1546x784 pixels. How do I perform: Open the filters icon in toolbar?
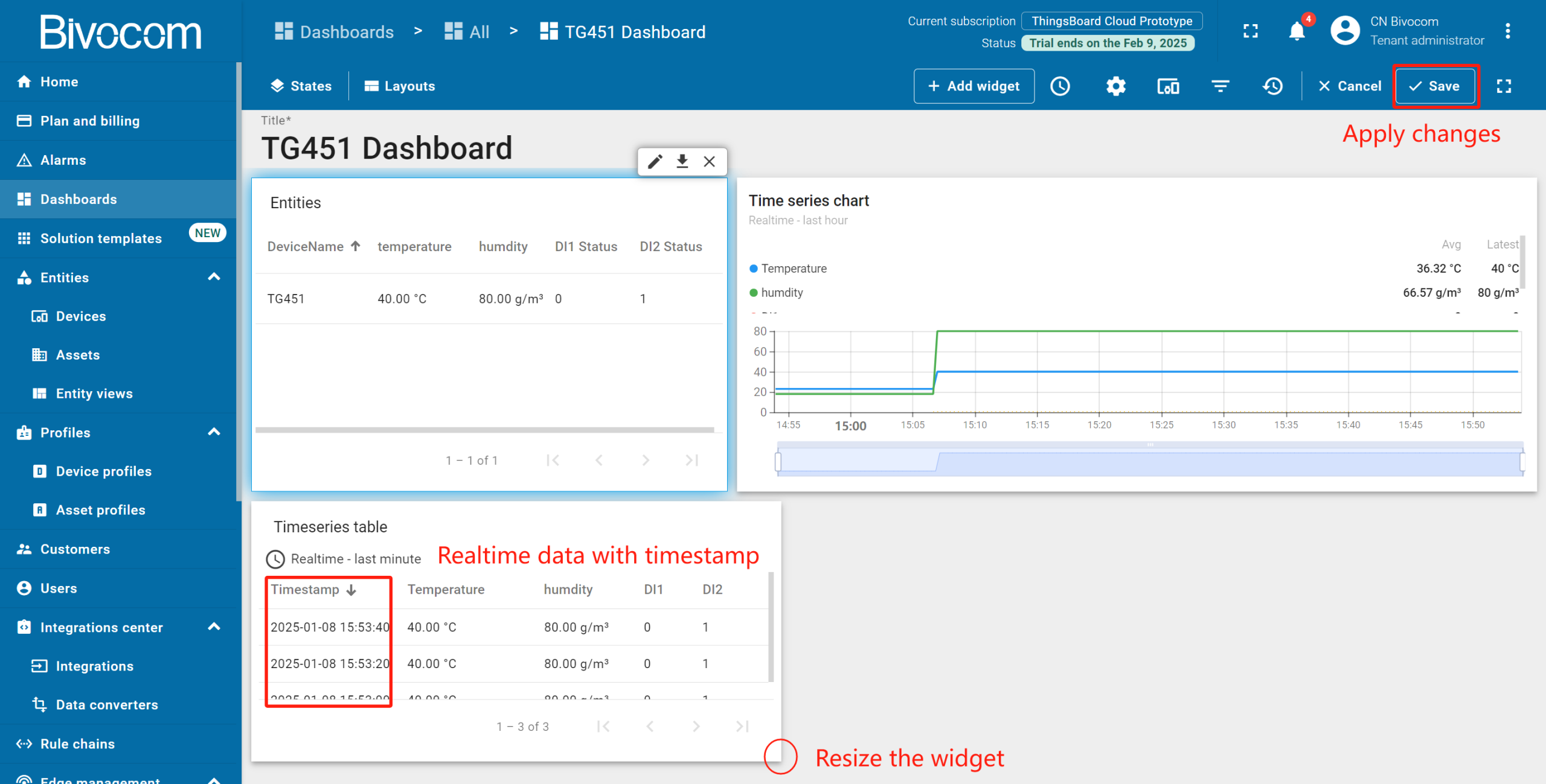(x=1220, y=86)
